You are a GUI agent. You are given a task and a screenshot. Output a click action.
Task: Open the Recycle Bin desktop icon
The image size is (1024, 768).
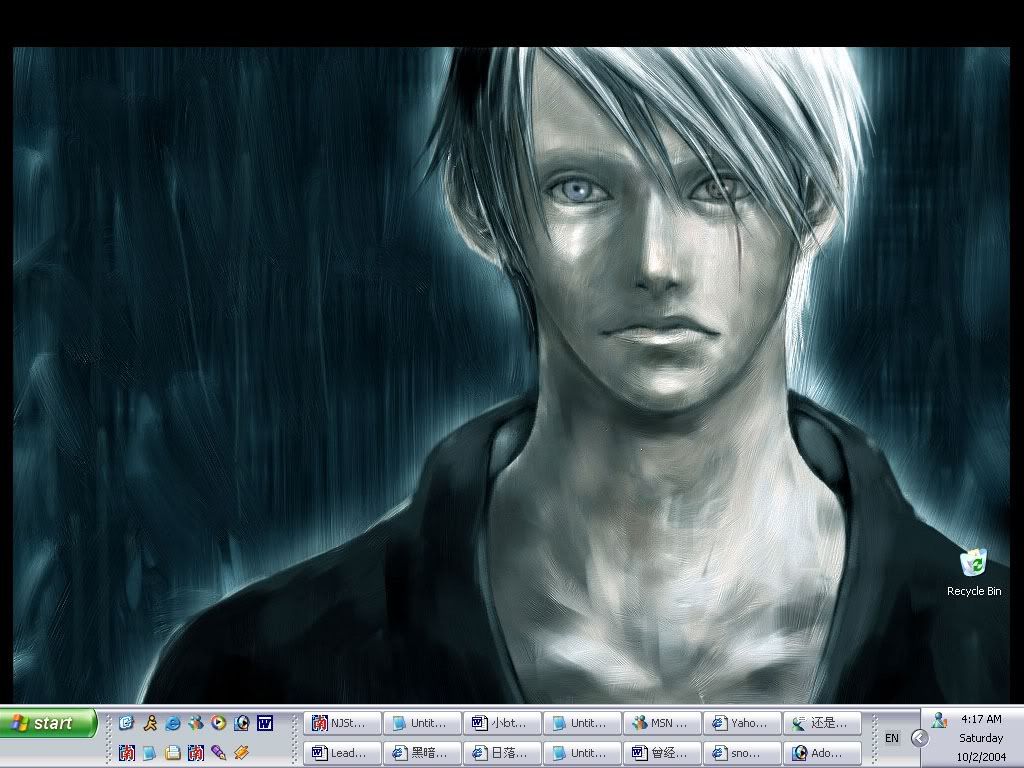(974, 573)
